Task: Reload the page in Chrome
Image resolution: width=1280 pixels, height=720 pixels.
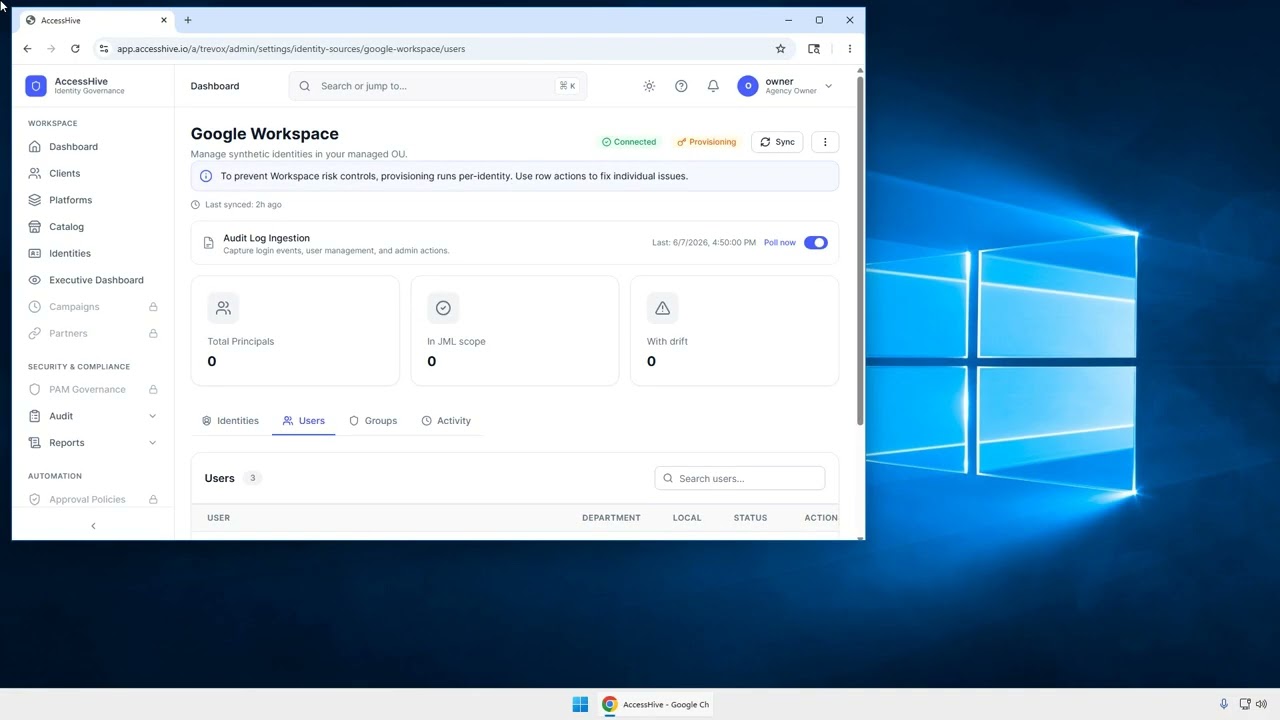Action: (75, 48)
